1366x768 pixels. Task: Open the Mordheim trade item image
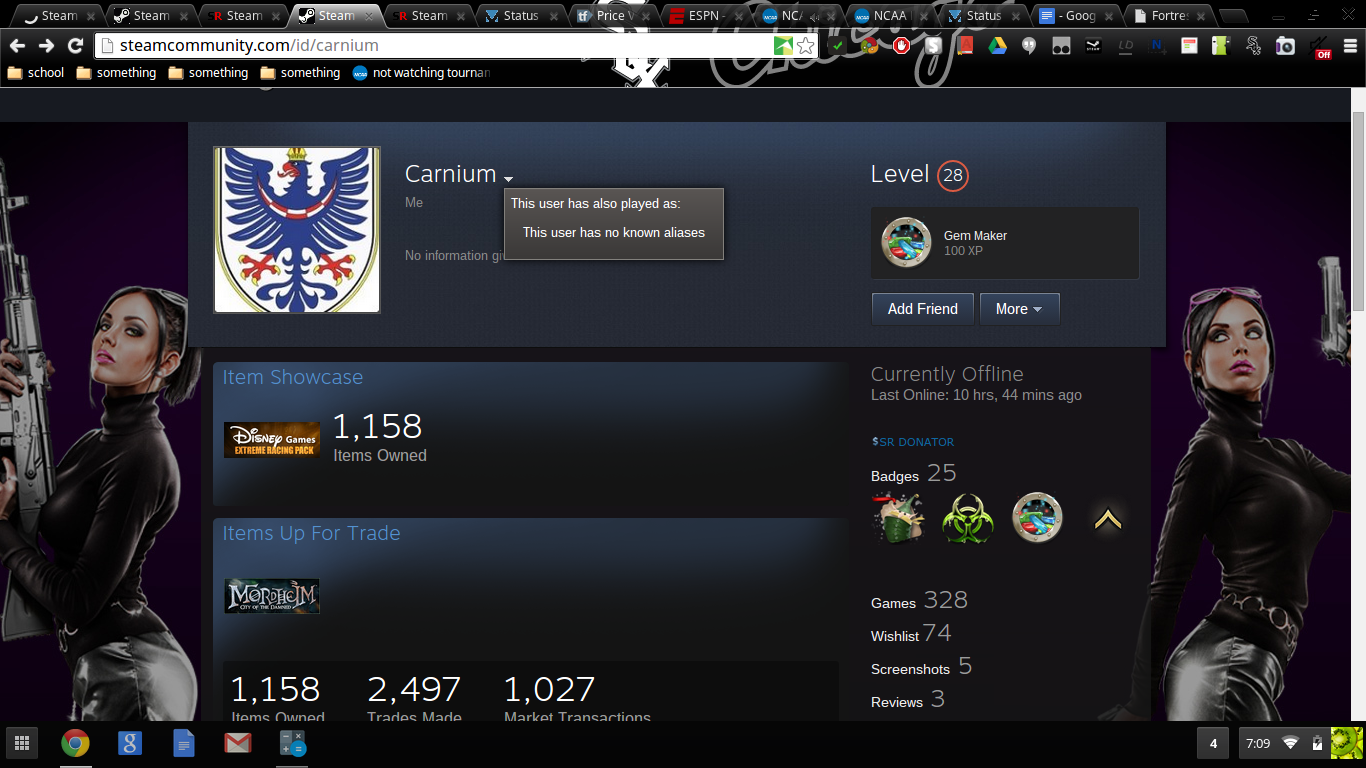click(272, 596)
